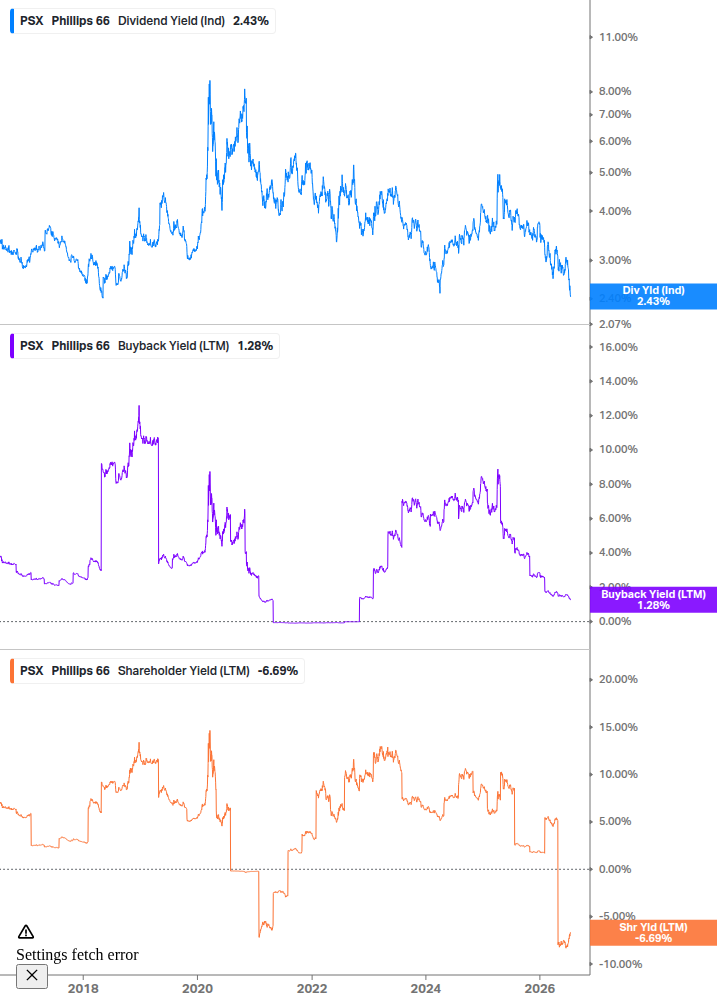Click the 8.00% label on dividend axis

[x=615, y=91]
